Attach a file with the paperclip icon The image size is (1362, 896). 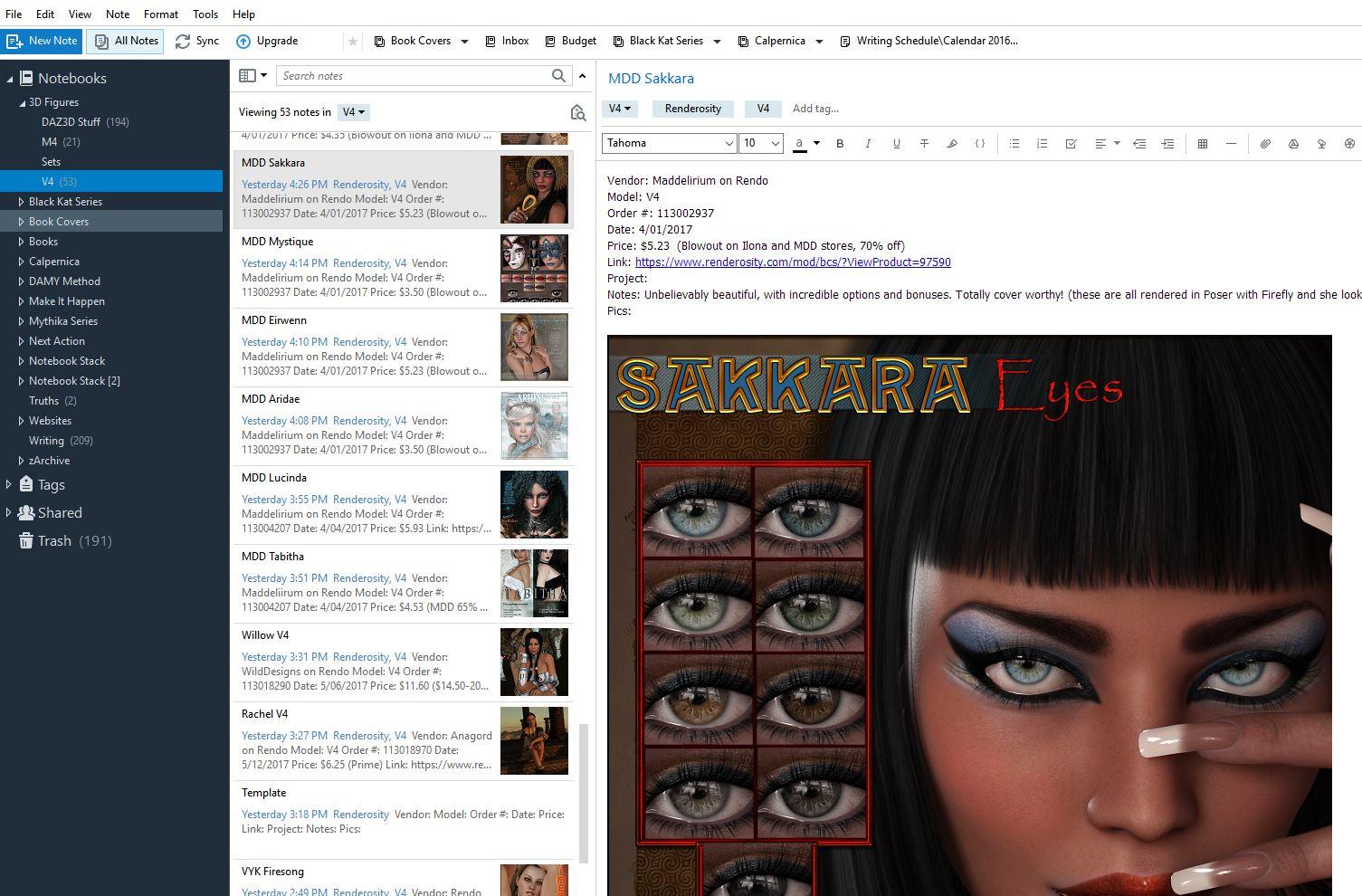(x=1265, y=143)
